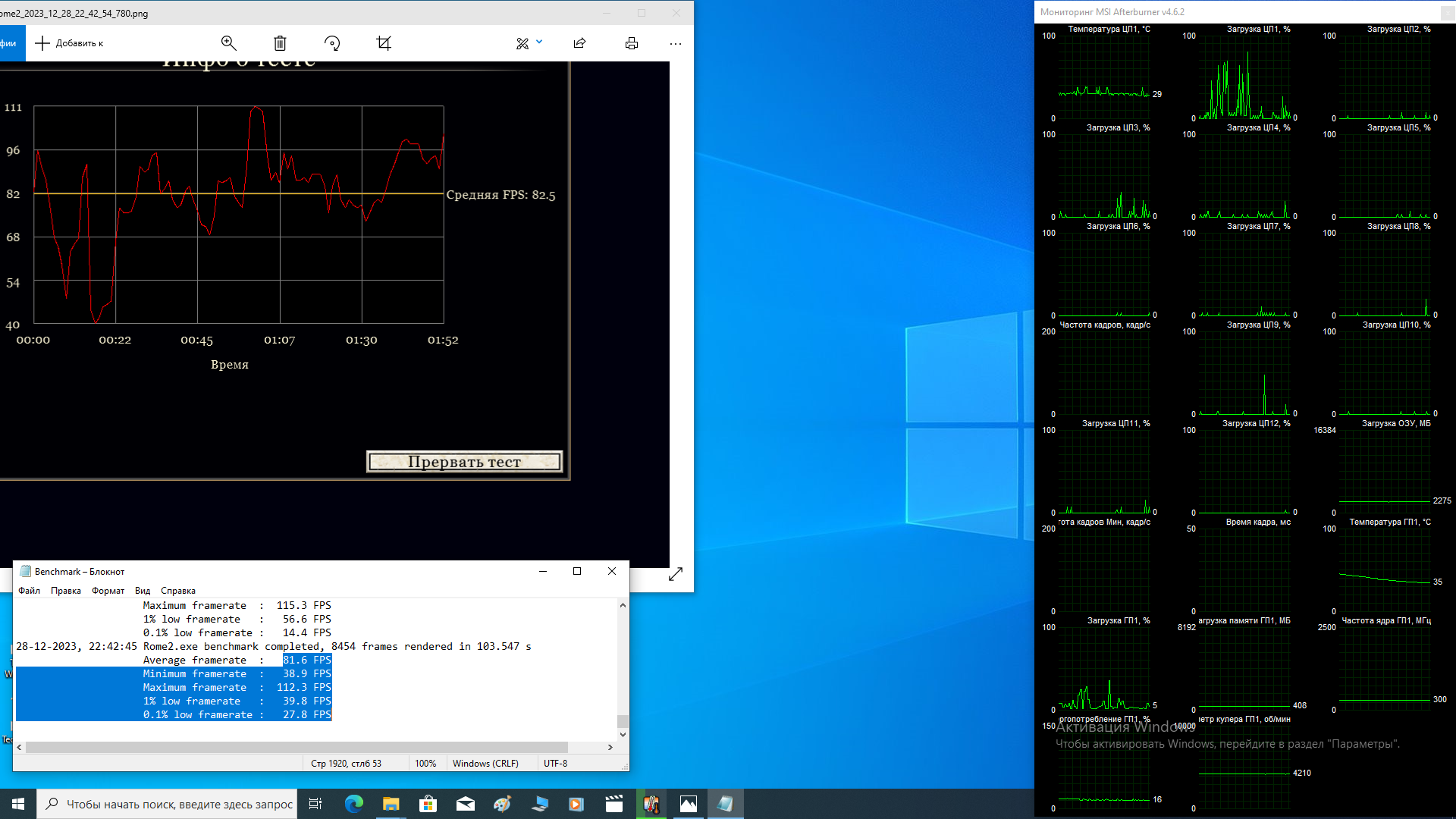Image resolution: width=1456 pixels, height=819 pixels.
Task: Click the Добавить к button
Action: click(70, 43)
